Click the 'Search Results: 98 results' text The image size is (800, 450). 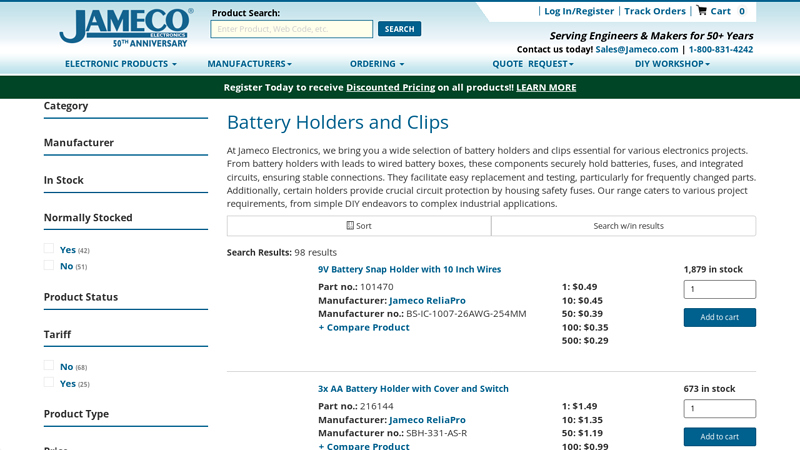(282, 253)
